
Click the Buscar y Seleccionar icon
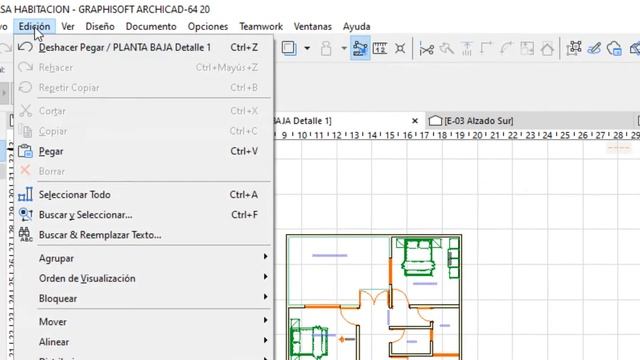[x=25, y=214]
